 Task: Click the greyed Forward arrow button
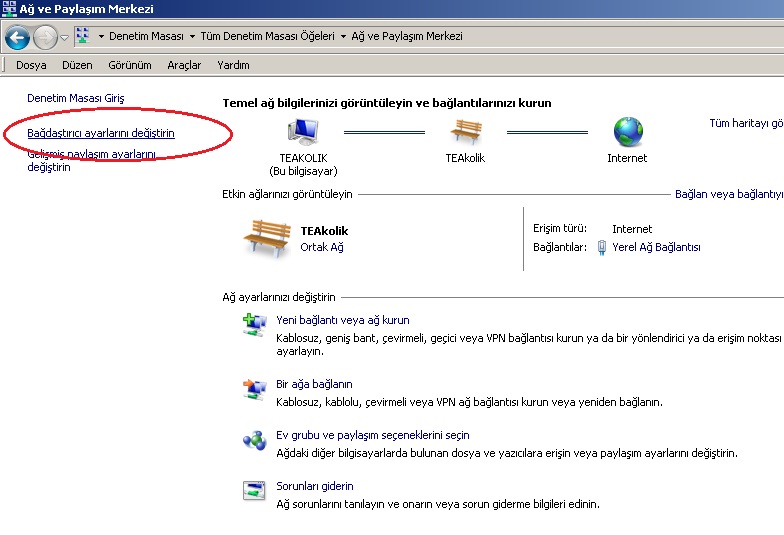pos(46,37)
